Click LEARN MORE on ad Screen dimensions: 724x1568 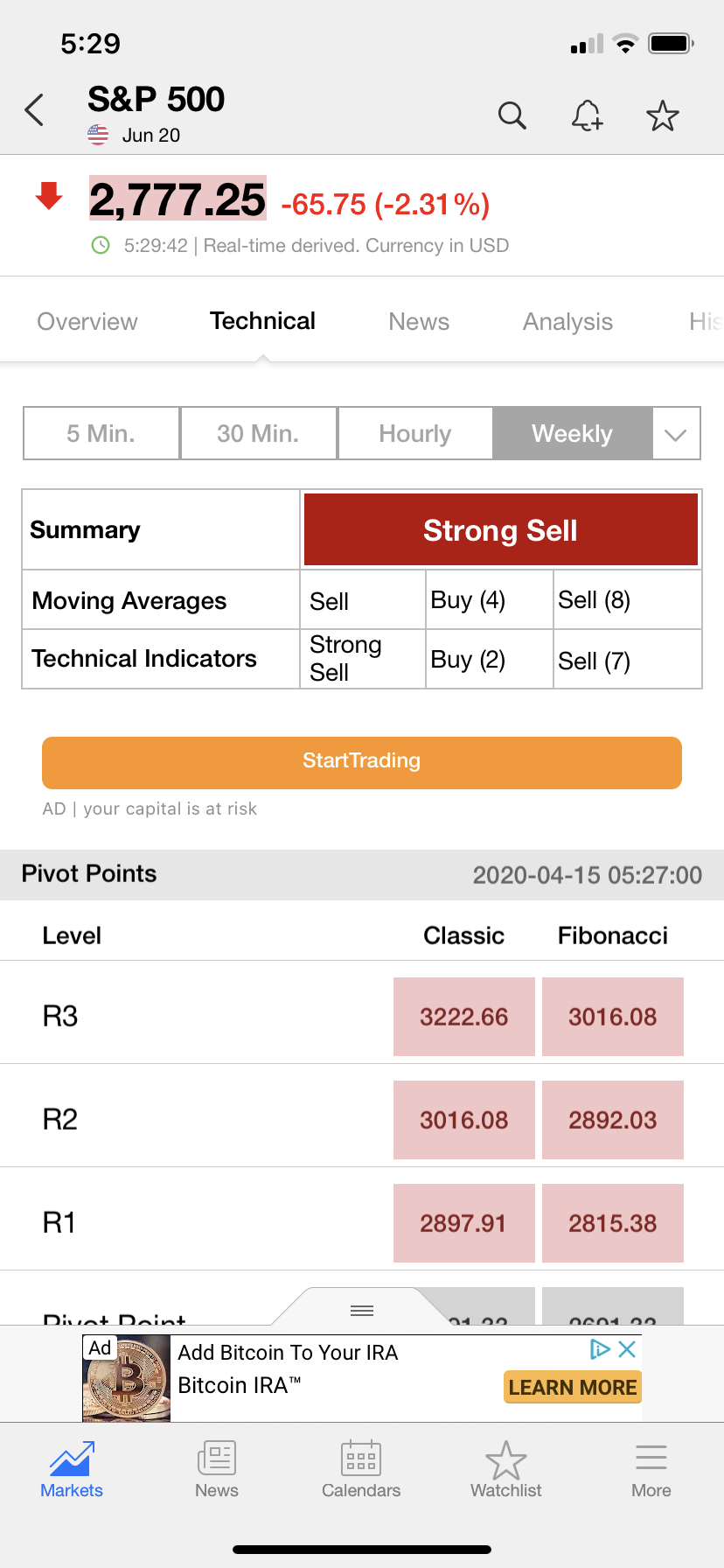click(x=573, y=1387)
